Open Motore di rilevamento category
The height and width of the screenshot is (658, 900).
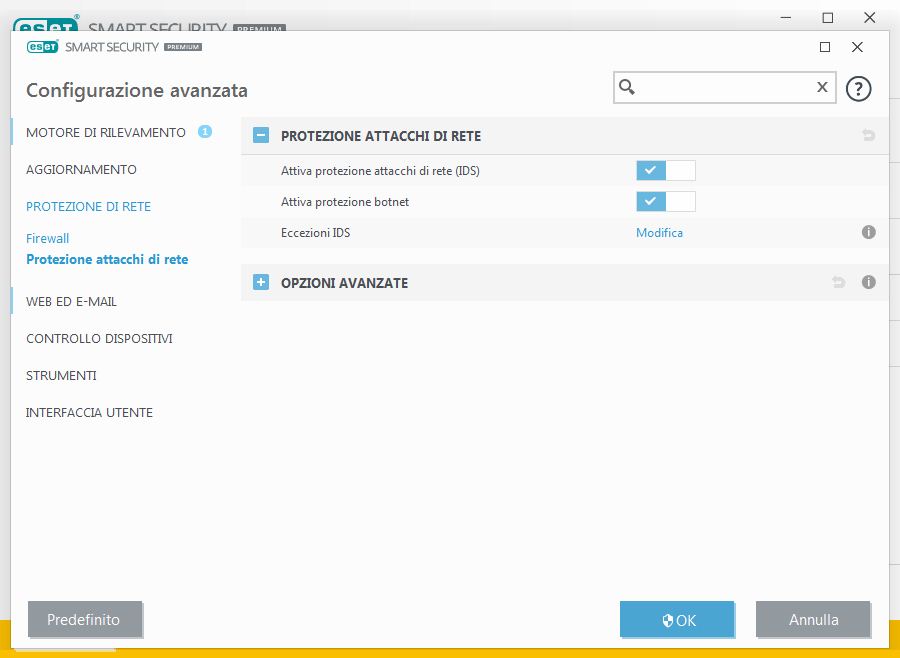pos(106,133)
